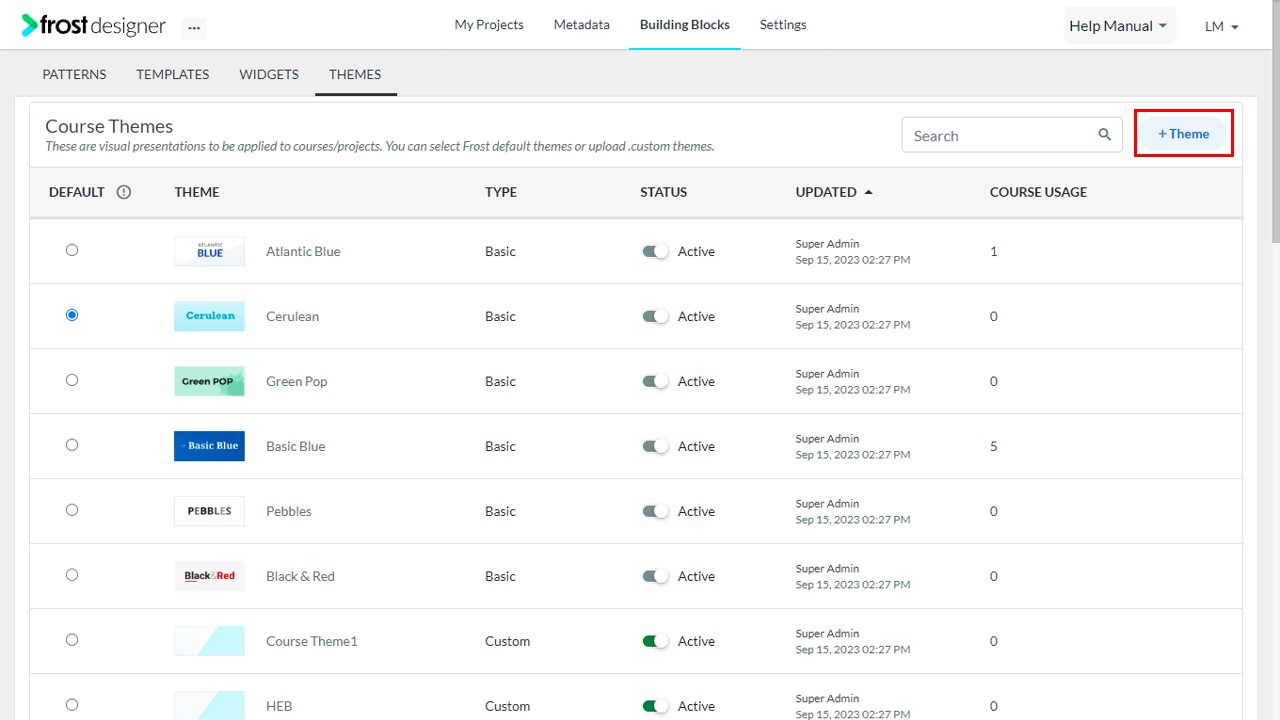The width and height of the screenshot is (1280, 720).
Task: Select the Cerulean default radio button
Action: (72, 315)
